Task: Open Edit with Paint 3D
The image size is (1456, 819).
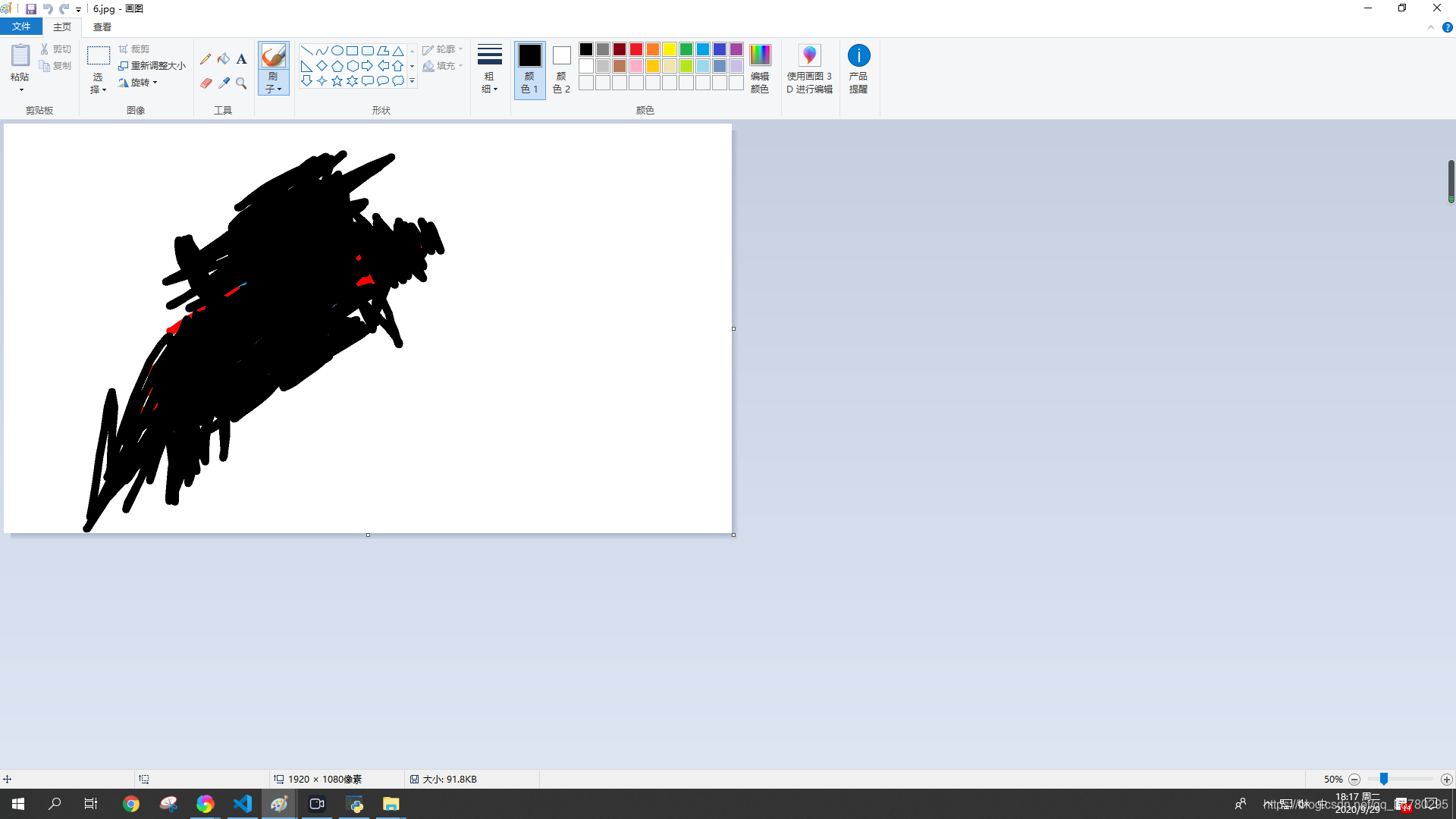Action: (x=809, y=68)
